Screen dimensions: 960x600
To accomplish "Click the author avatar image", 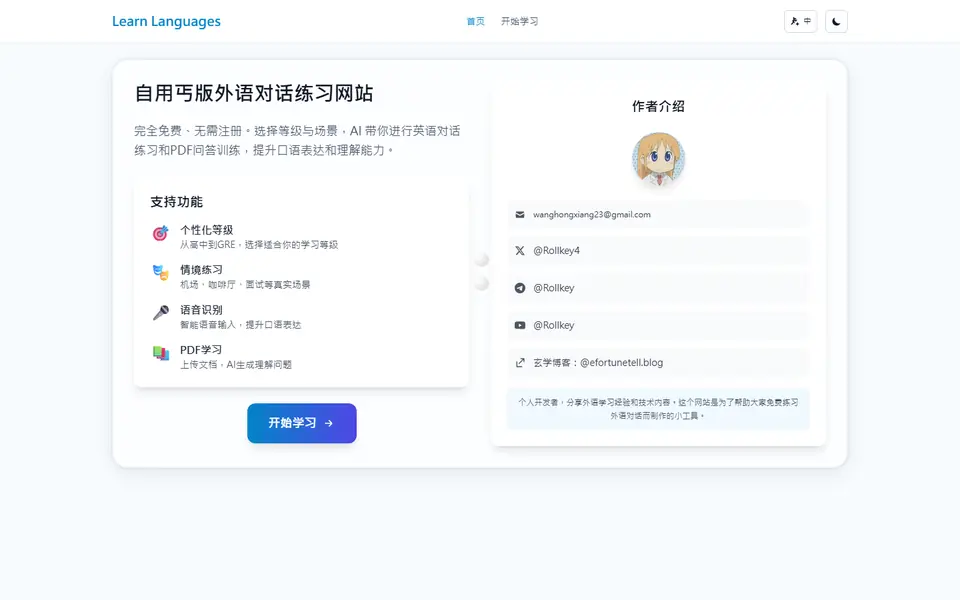I will 658,159.
